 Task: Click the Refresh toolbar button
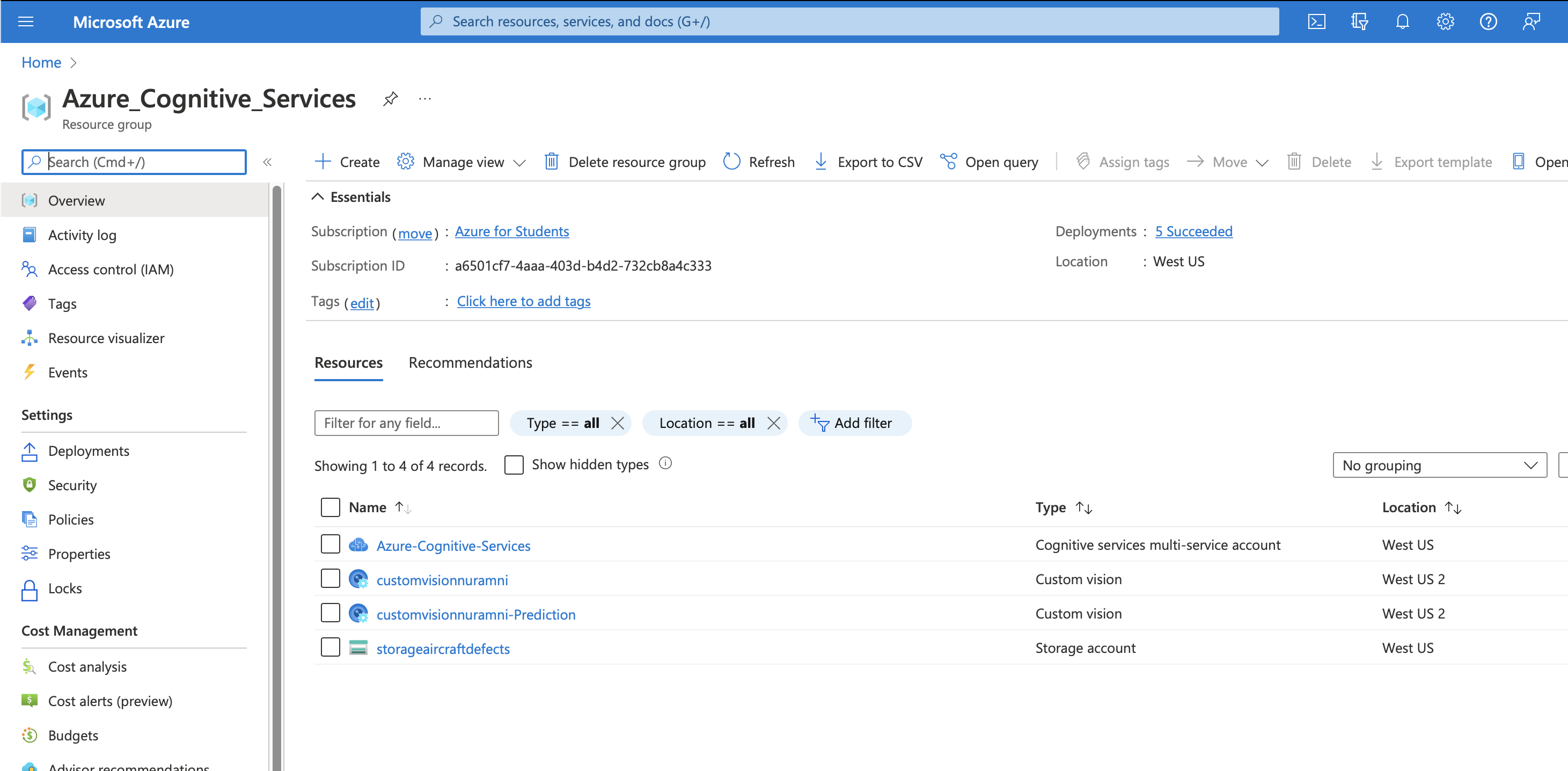[758, 162]
